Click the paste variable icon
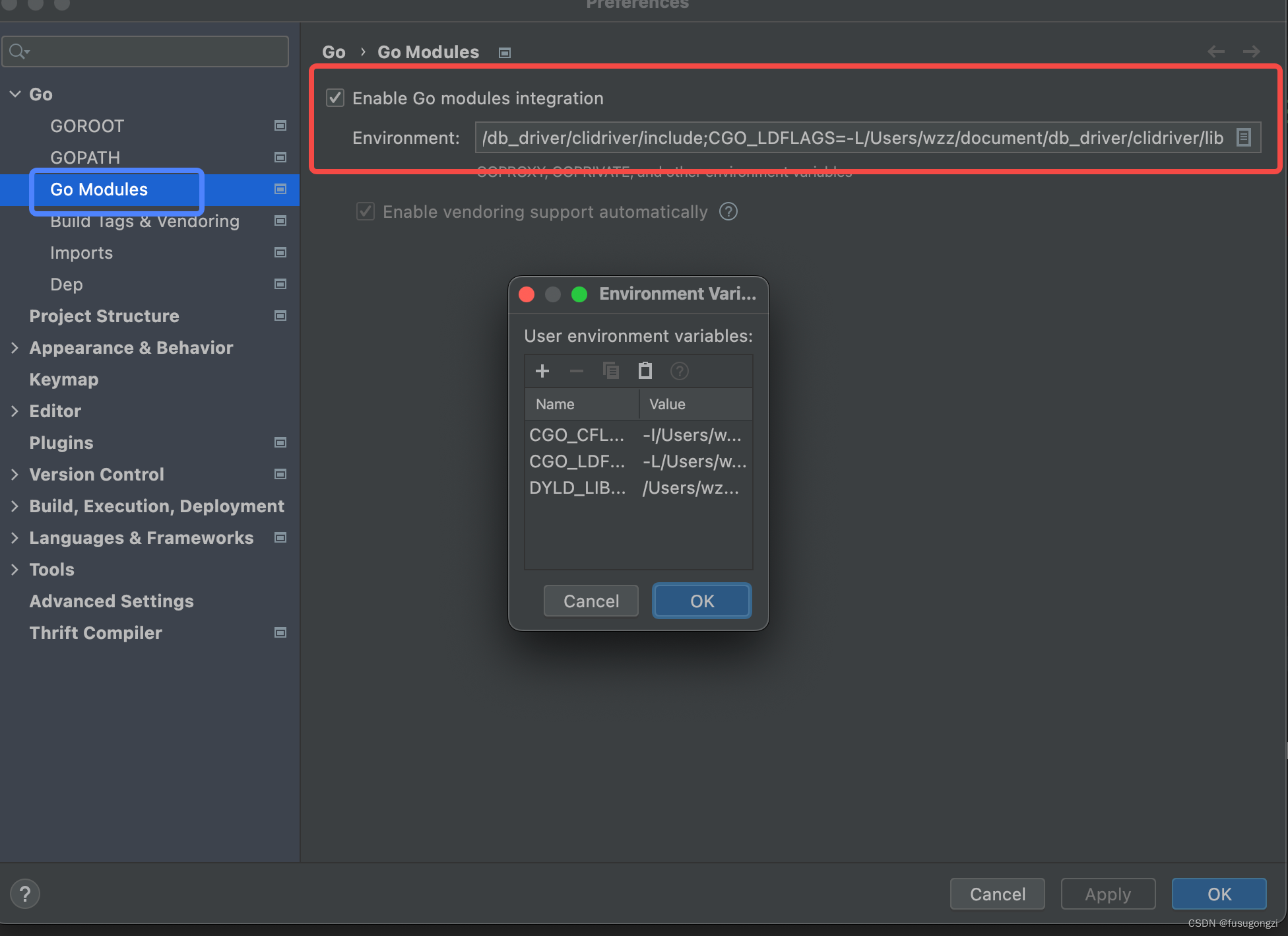 645,370
